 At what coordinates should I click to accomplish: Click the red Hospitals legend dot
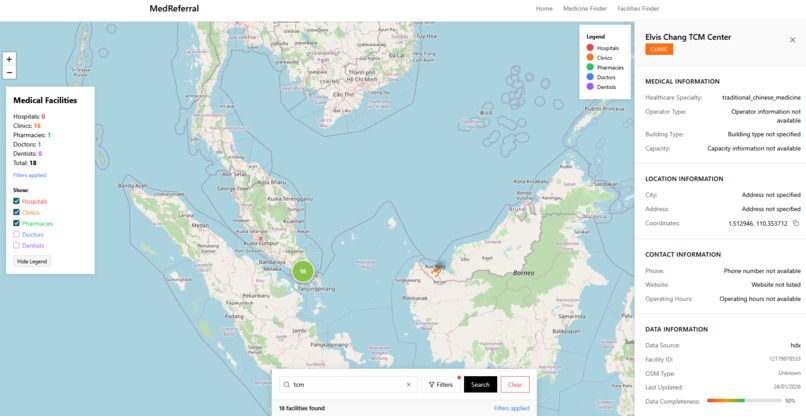590,48
